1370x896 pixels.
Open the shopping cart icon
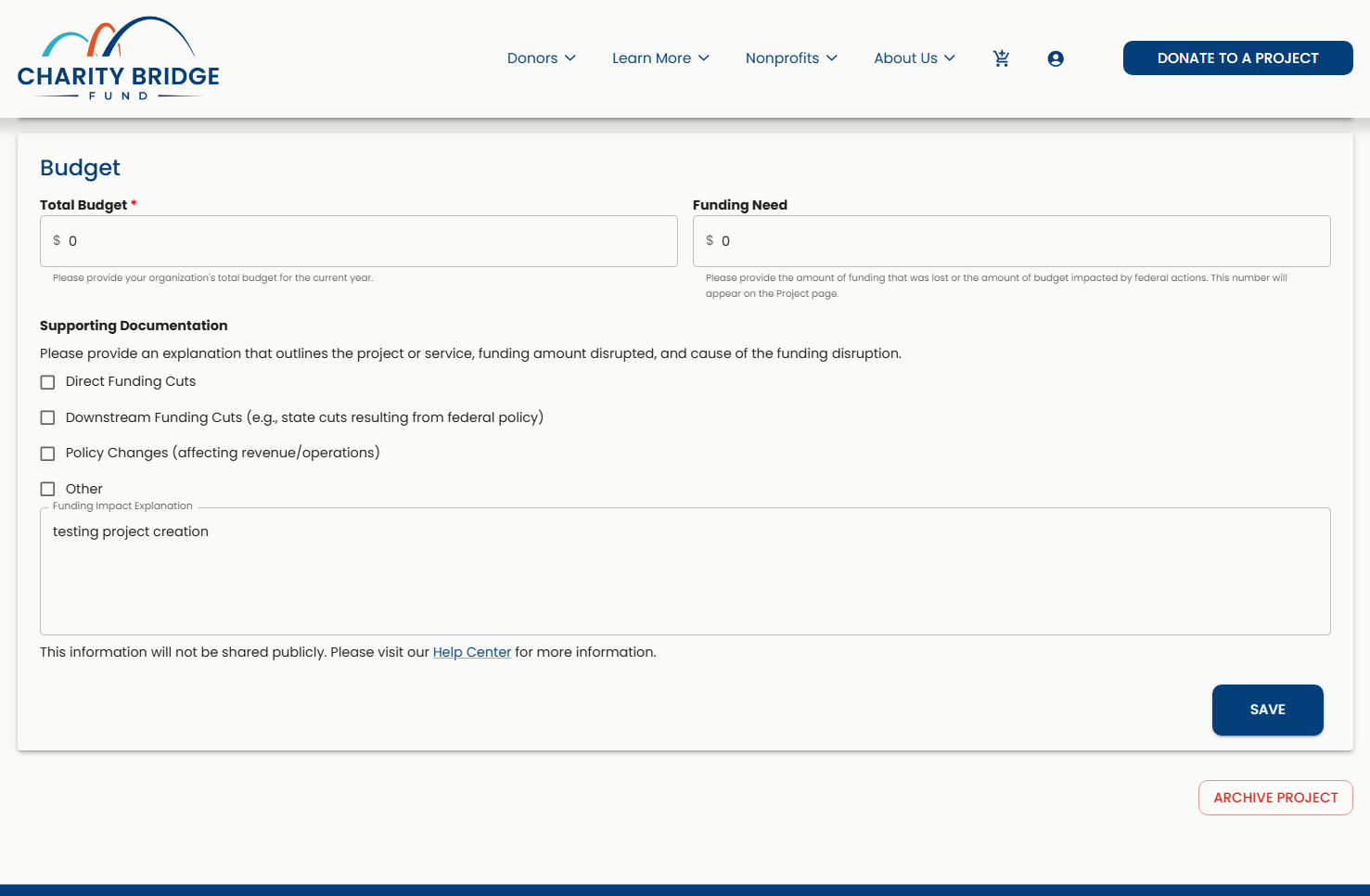(x=1001, y=58)
